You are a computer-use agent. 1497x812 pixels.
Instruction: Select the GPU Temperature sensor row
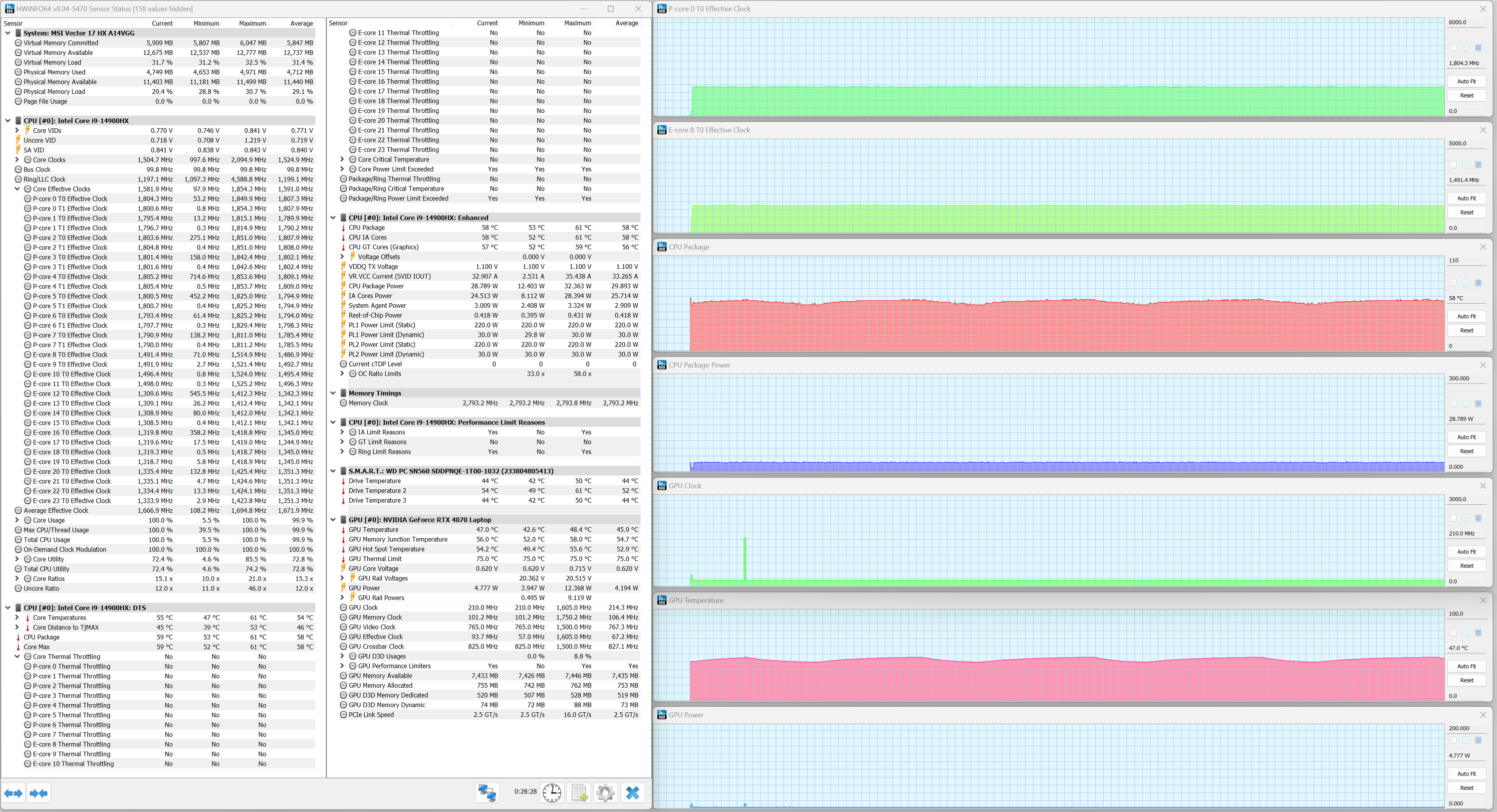[373, 530]
